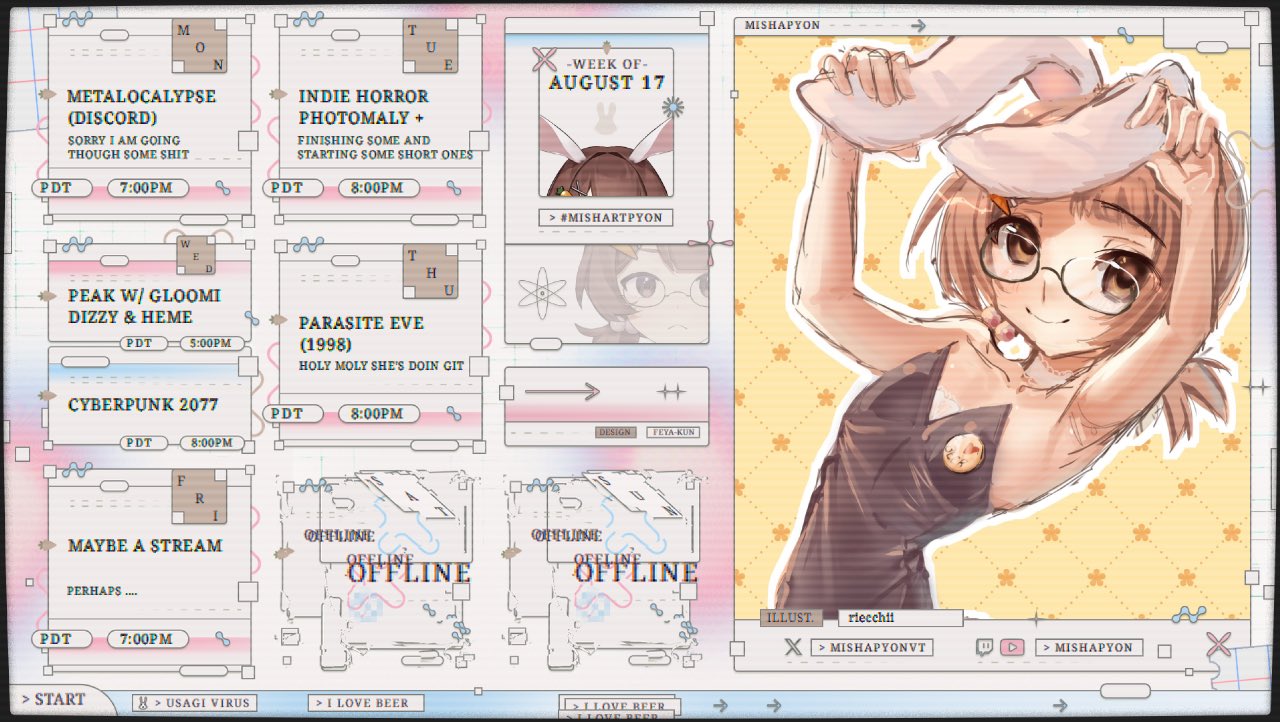
Task: Click the X (Twitter) logo icon
Action: [x=793, y=647]
